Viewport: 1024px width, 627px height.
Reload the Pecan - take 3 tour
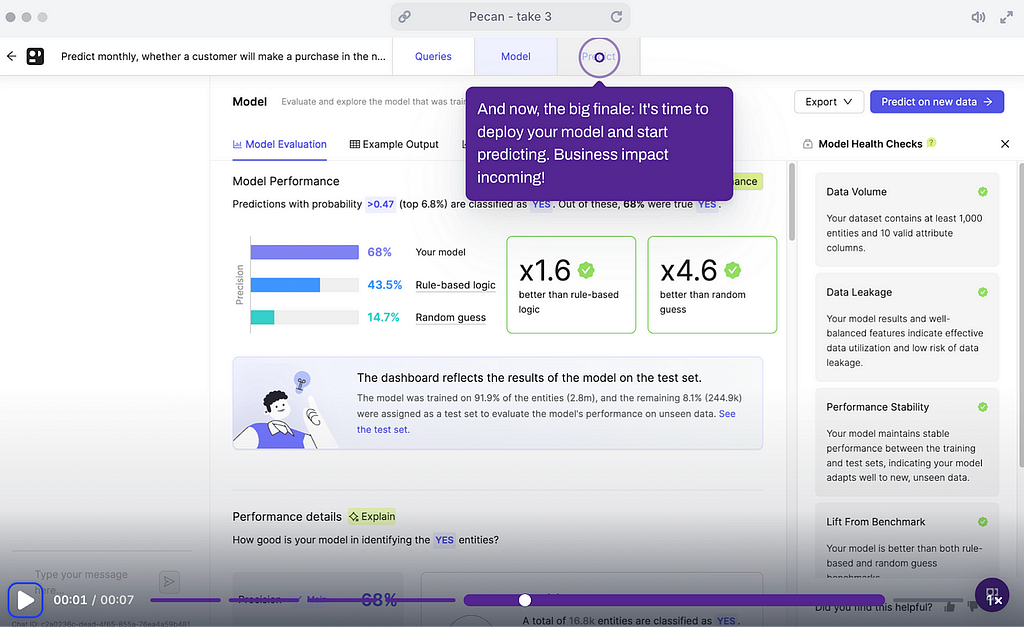pos(616,16)
